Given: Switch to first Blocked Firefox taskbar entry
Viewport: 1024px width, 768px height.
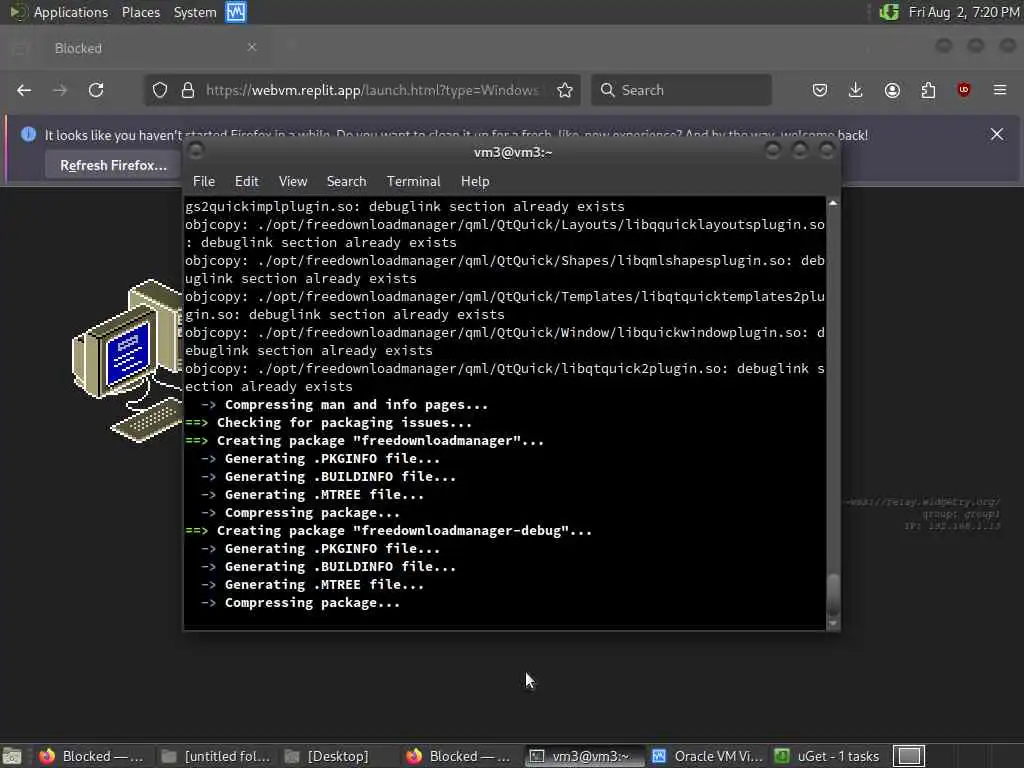Looking at the screenshot, I should (x=91, y=756).
